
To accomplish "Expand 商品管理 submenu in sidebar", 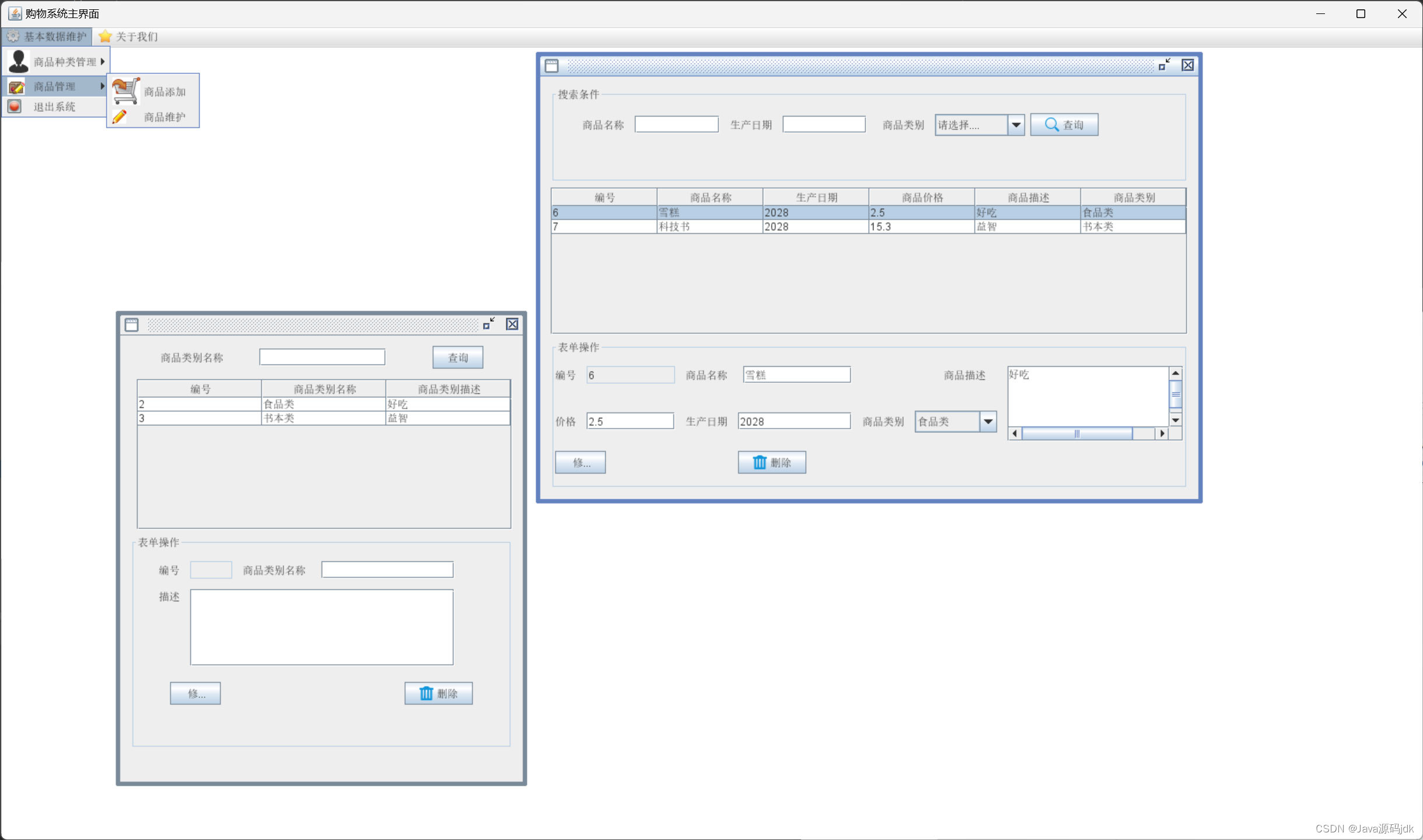I will point(55,85).
